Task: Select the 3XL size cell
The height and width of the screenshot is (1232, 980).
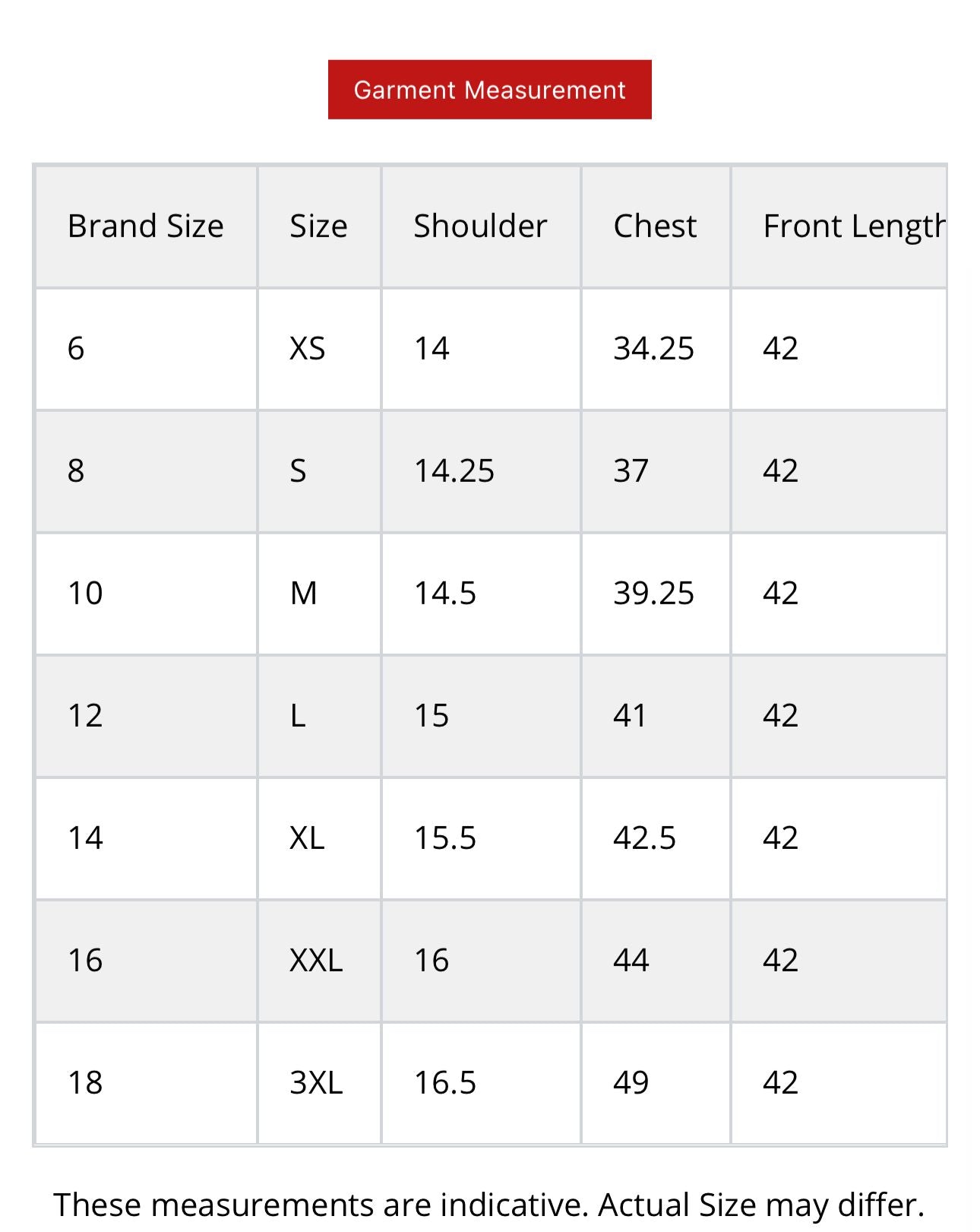Action: [x=316, y=1082]
